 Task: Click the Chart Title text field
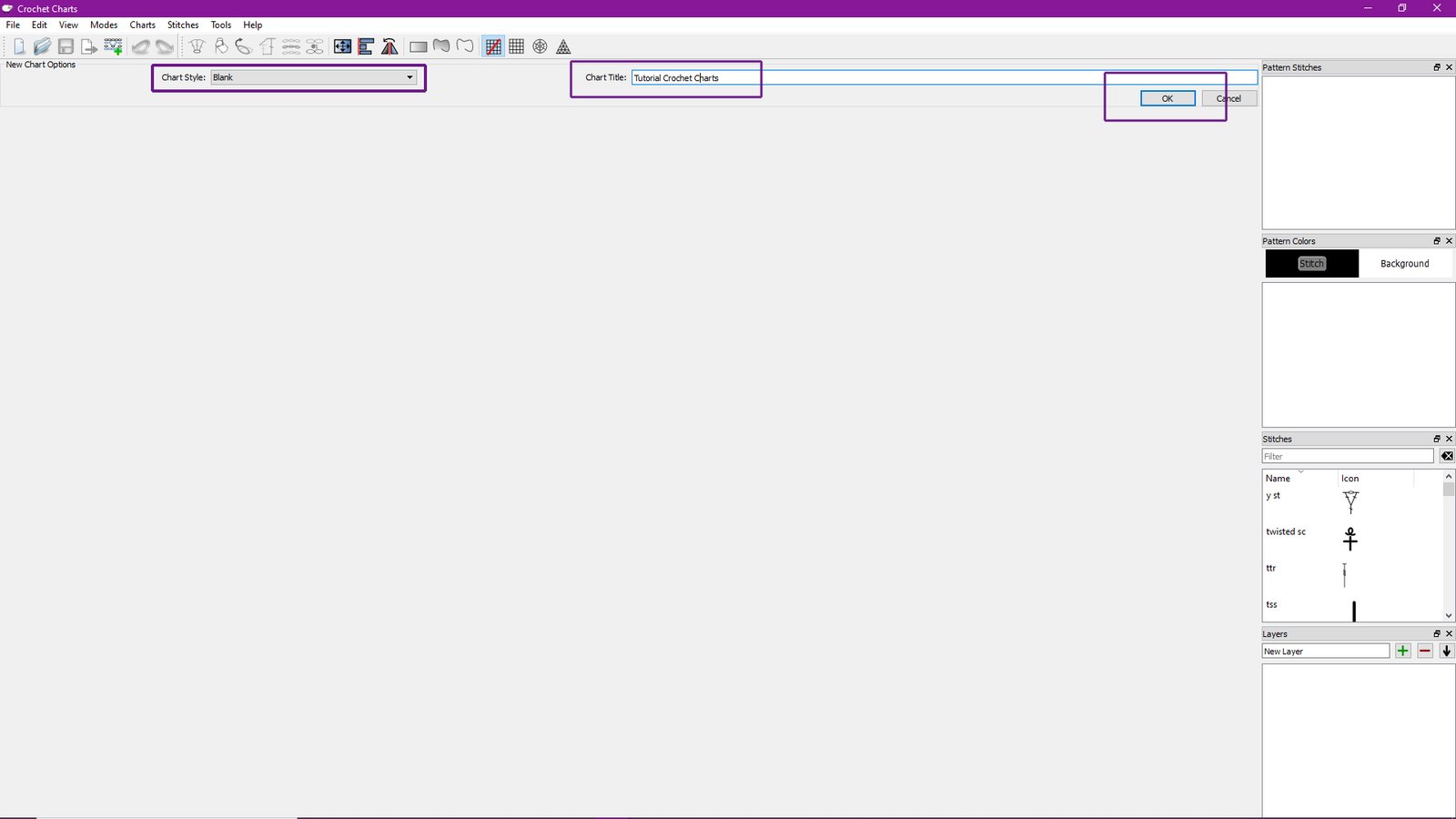click(945, 77)
